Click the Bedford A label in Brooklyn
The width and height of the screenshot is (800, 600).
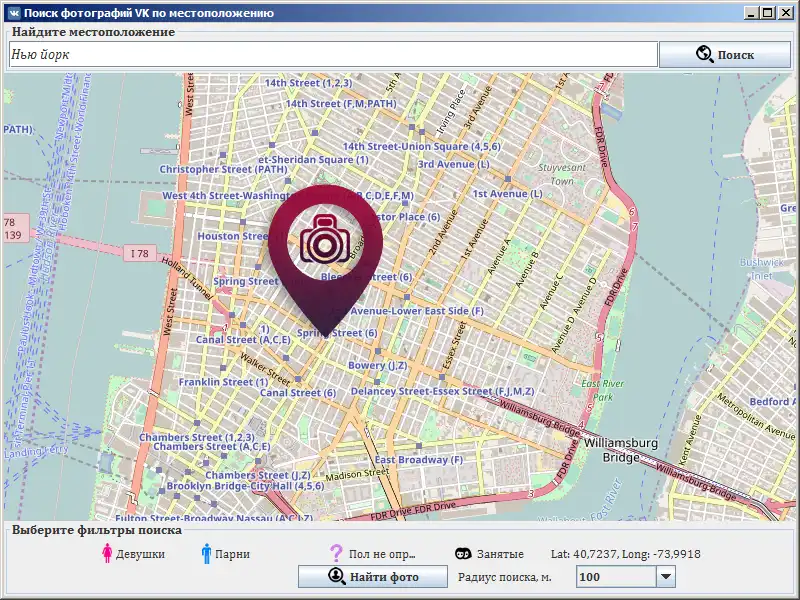point(772,402)
